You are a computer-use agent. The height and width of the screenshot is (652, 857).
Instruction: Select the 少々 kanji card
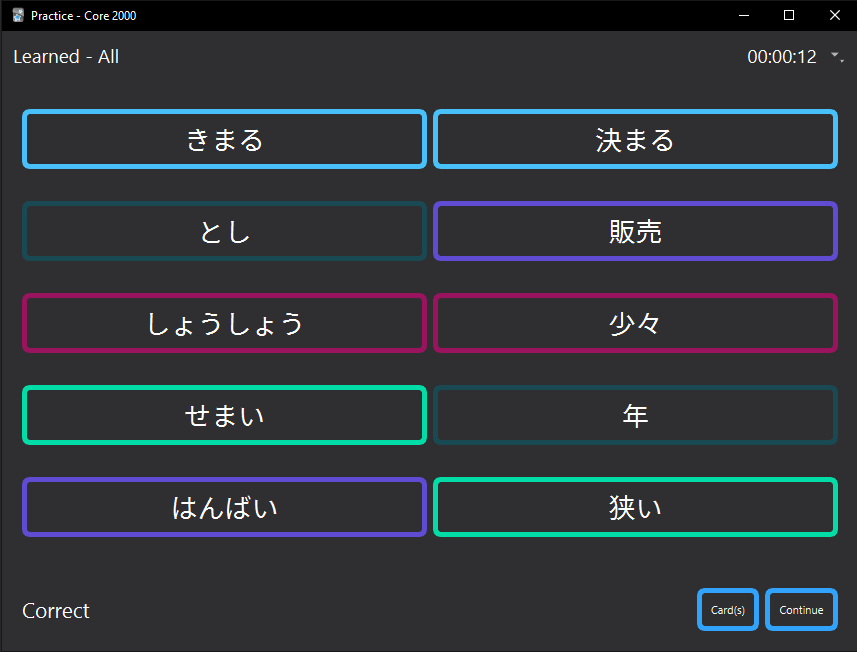coord(635,323)
